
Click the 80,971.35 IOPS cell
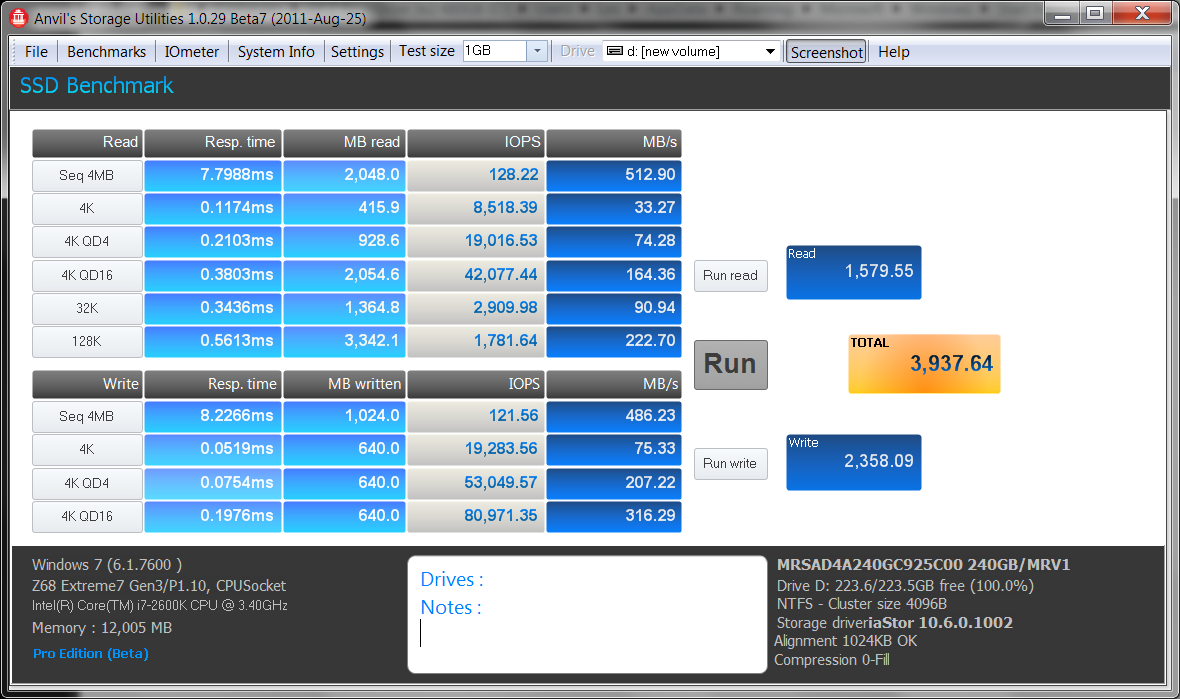(476, 516)
